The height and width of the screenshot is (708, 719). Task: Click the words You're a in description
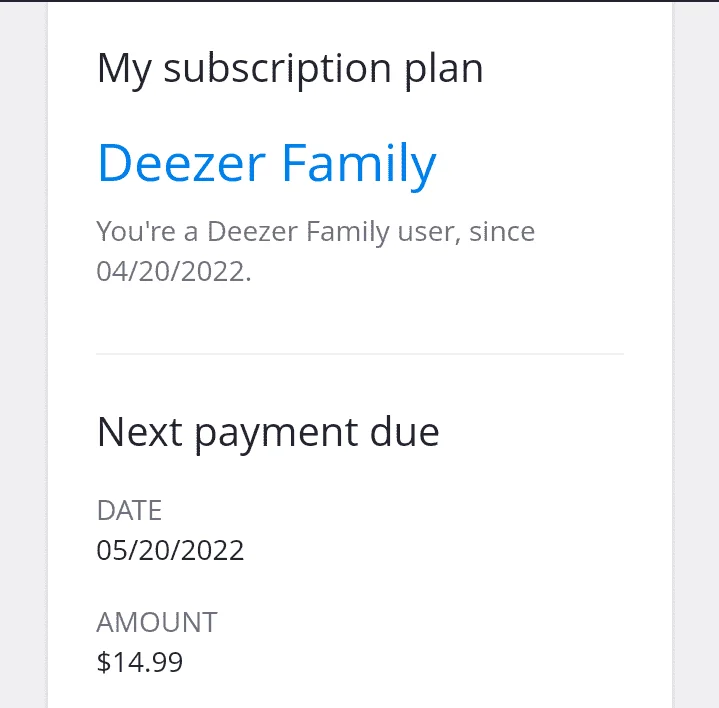pyautogui.click(x=147, y=231)
